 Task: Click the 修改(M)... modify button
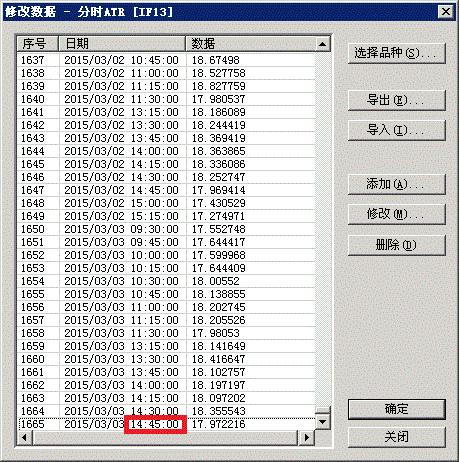(397, 214)
